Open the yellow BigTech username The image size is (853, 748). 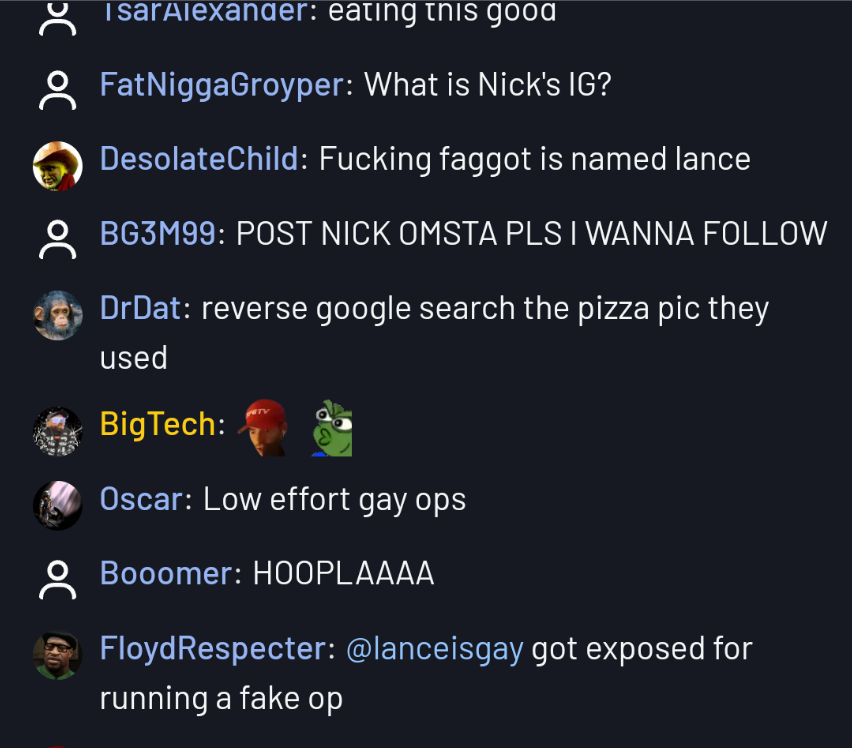pos(158,424)
